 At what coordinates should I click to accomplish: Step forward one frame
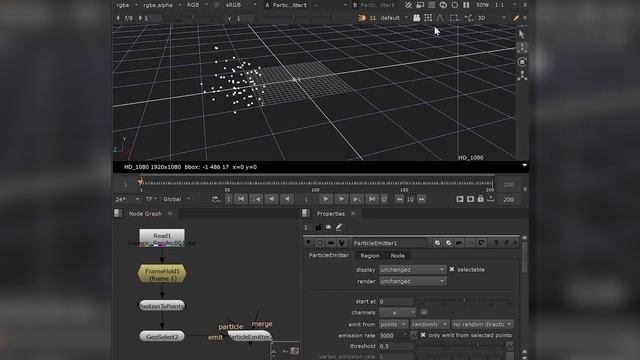point(341,199)
